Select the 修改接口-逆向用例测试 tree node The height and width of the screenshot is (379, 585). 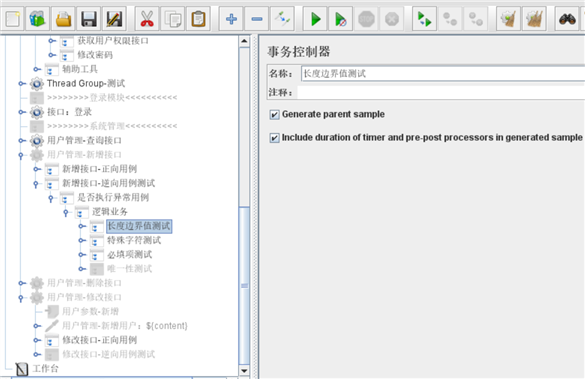coord(108,354)
